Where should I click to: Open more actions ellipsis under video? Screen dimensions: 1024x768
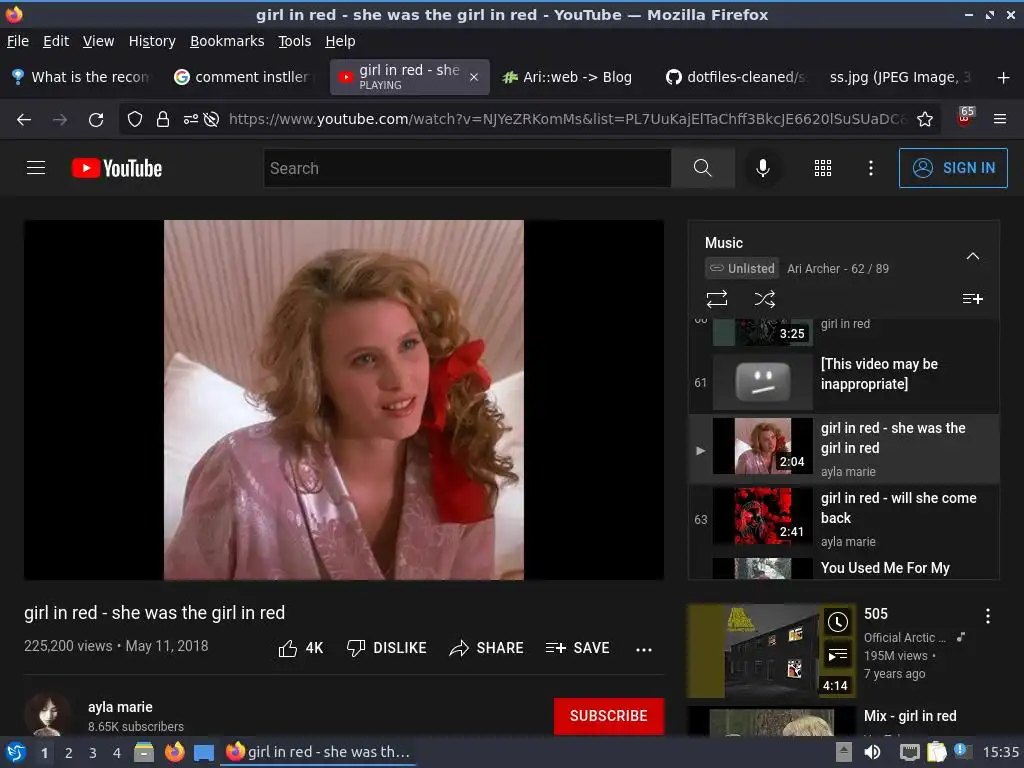(644, 649)
